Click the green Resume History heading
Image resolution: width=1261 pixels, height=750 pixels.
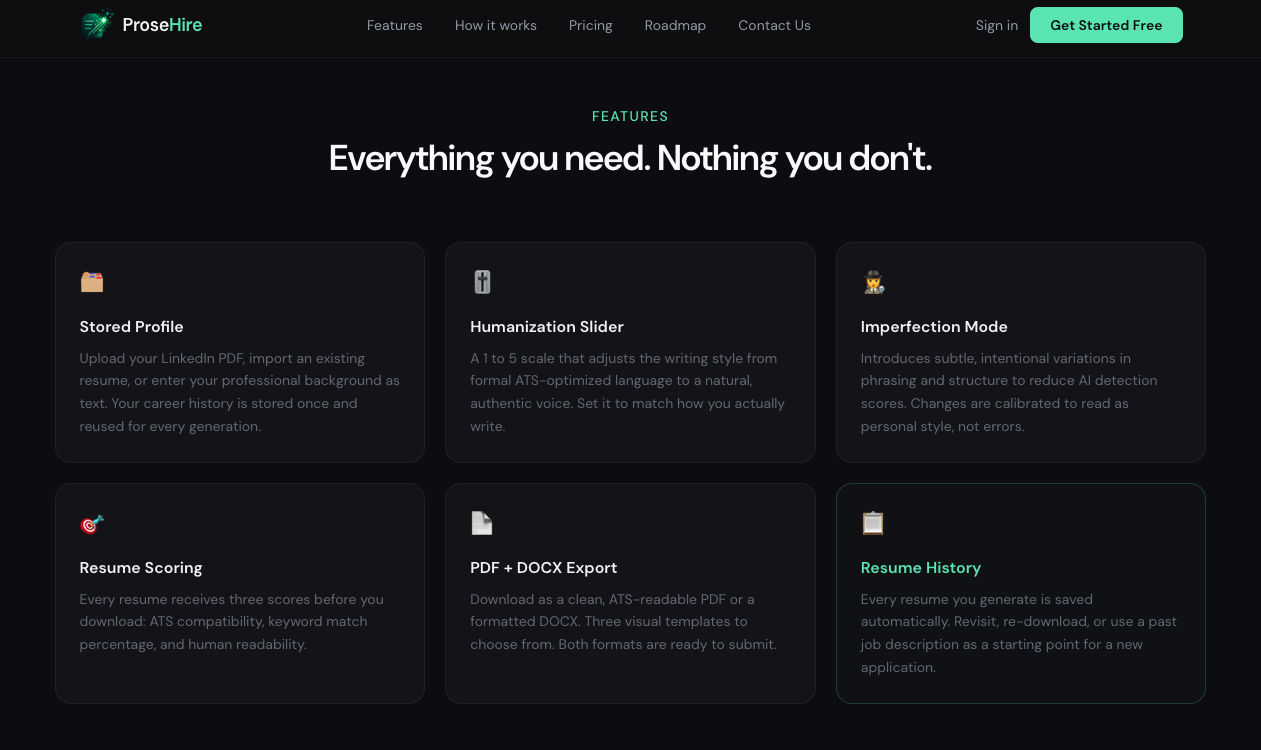(921, 568)
